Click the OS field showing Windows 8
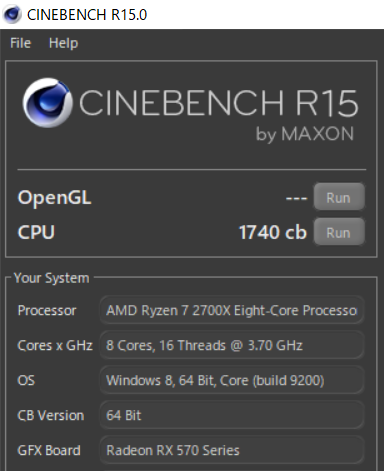The width and height of the screenshot is (384, 471). [232, 380]
